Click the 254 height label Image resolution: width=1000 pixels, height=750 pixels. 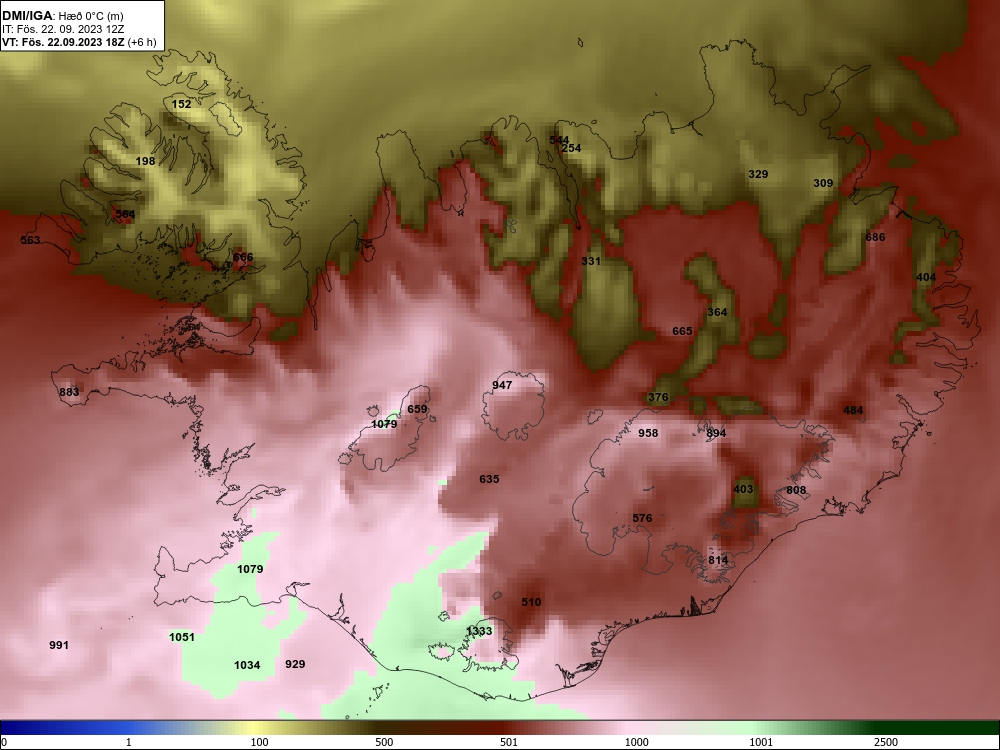571,148
